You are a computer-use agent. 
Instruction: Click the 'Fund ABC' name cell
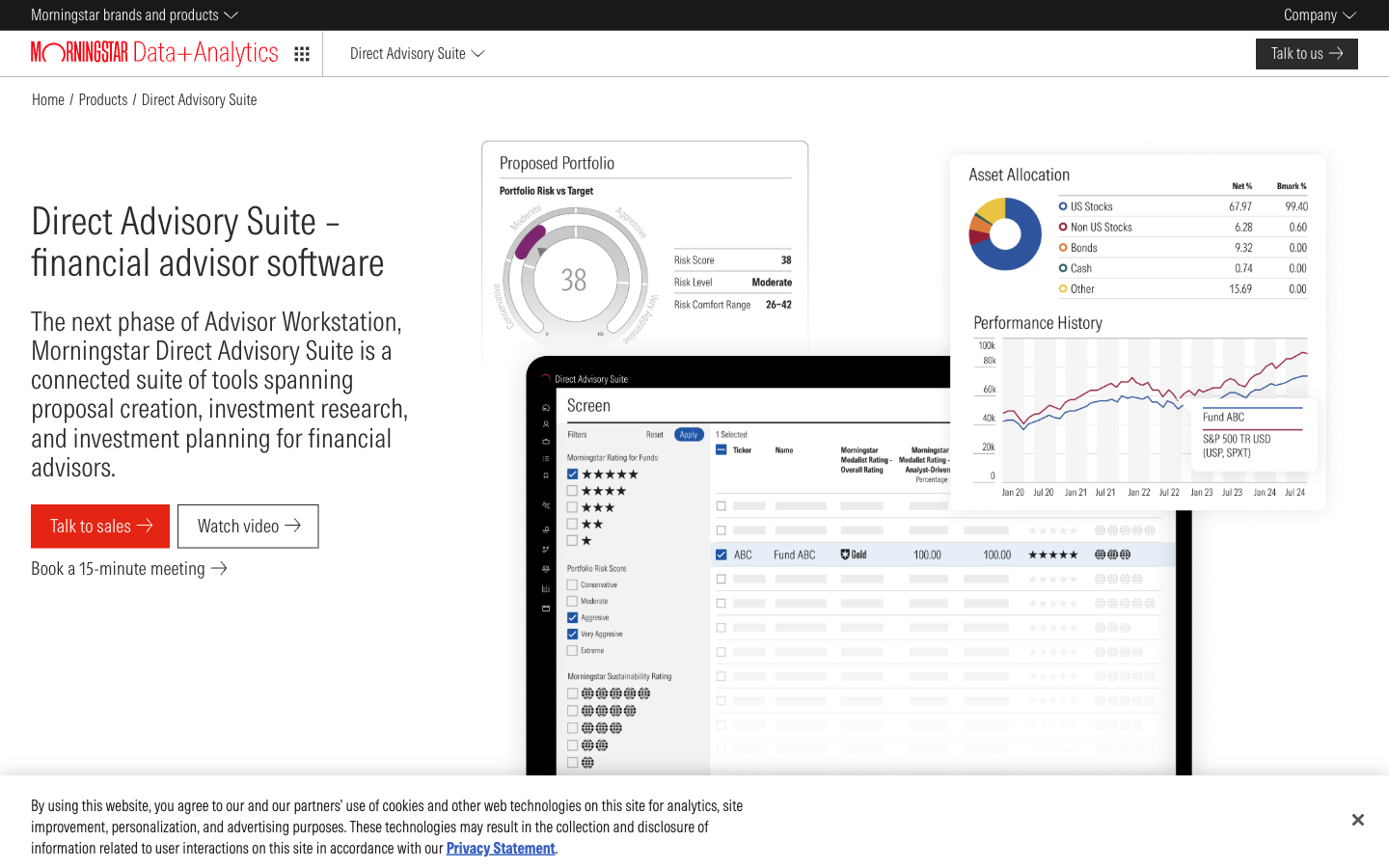pyautogui.click(x=795, y=555)
